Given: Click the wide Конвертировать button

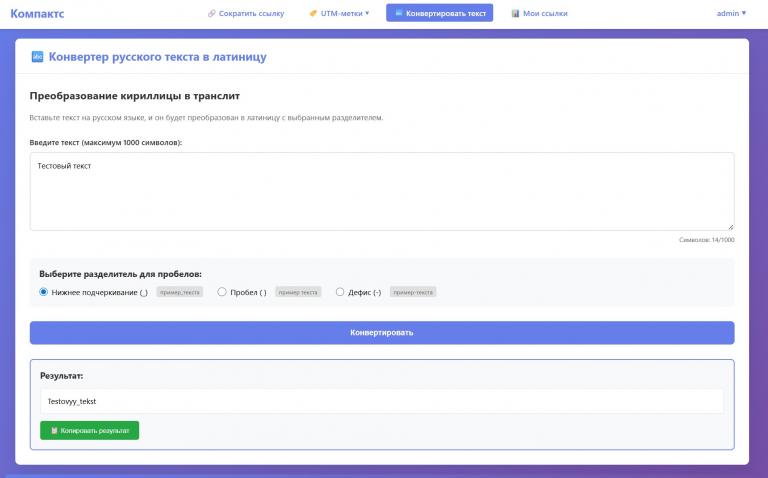Looking at the screenshot, I should tap(382, 333).
